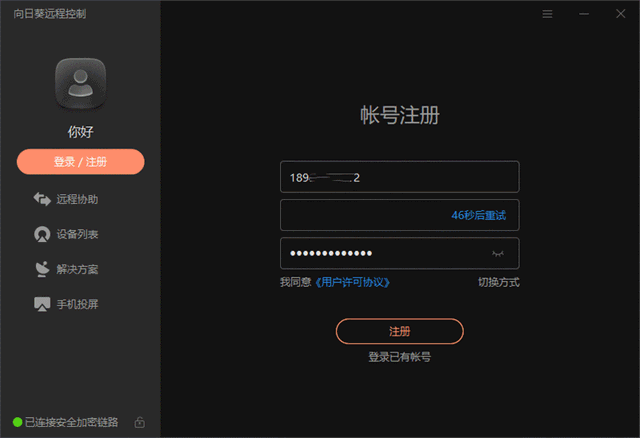Open the 解决方案 menu label
This screenshot has width=640, height=438.
[77, 269]
